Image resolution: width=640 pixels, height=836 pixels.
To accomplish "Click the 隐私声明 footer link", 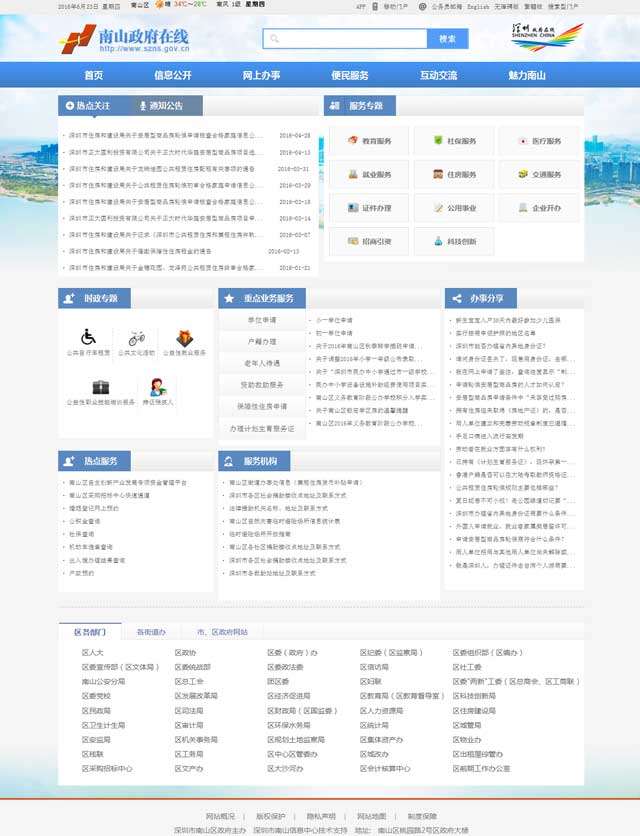I will point(321,816).
